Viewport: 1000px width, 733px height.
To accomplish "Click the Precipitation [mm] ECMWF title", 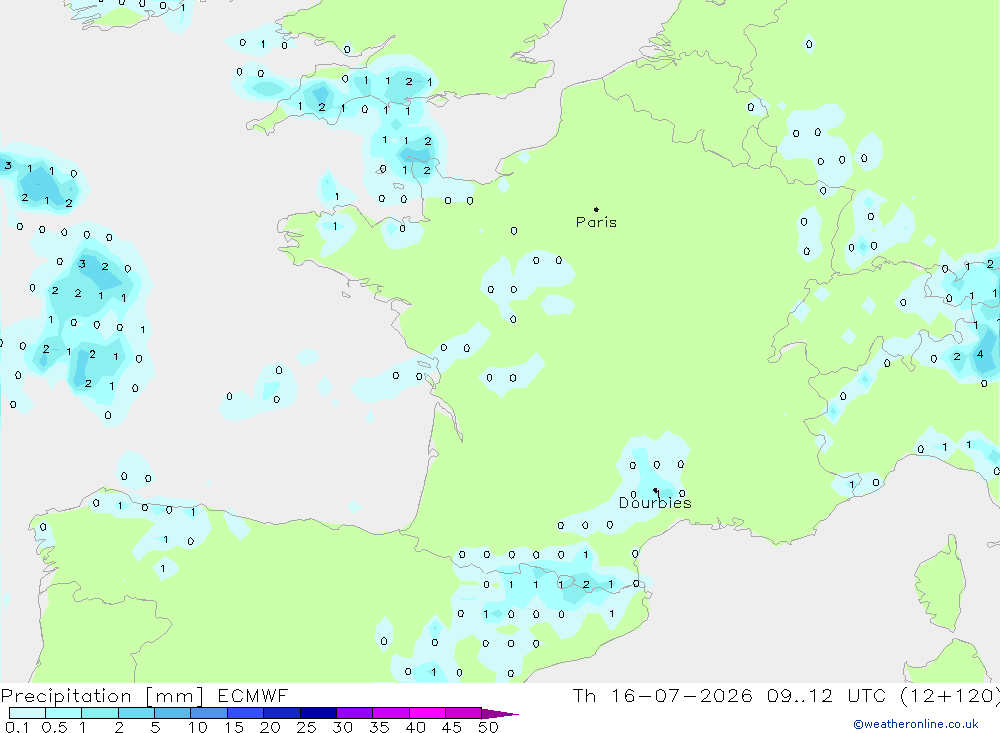I will click(145, 696).
